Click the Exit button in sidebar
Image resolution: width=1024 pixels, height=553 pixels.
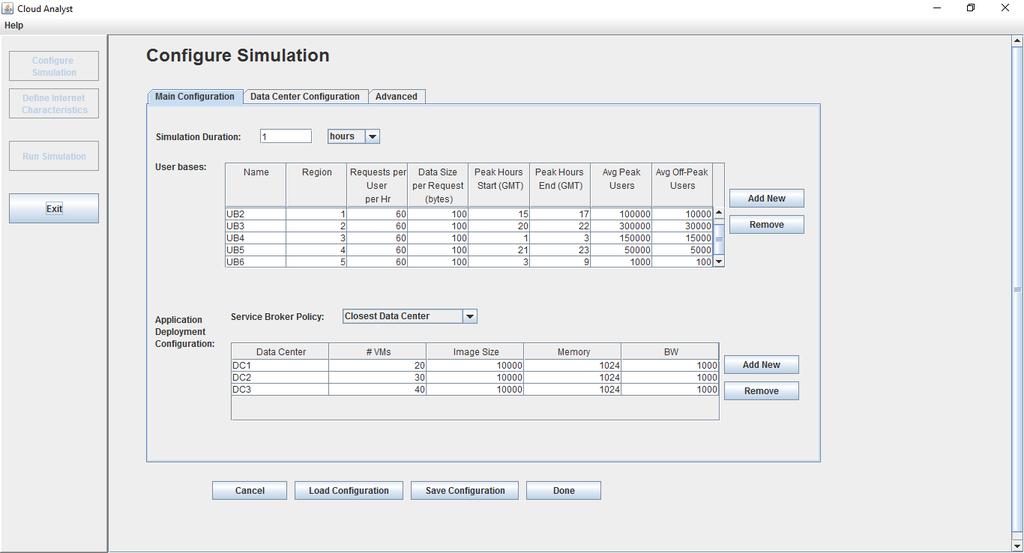click(54, 208)
